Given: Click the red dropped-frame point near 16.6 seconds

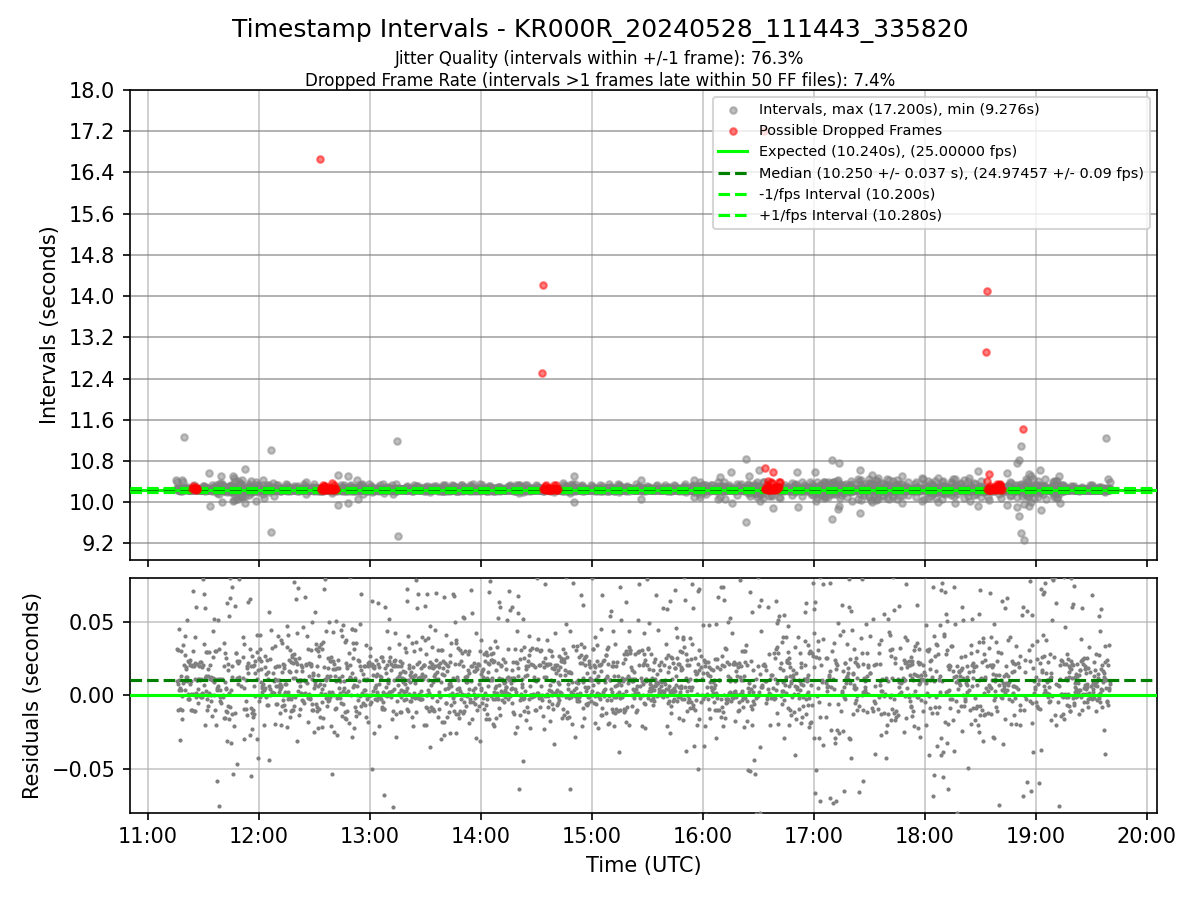Looking at the screenshot, I should pos(320,159).
